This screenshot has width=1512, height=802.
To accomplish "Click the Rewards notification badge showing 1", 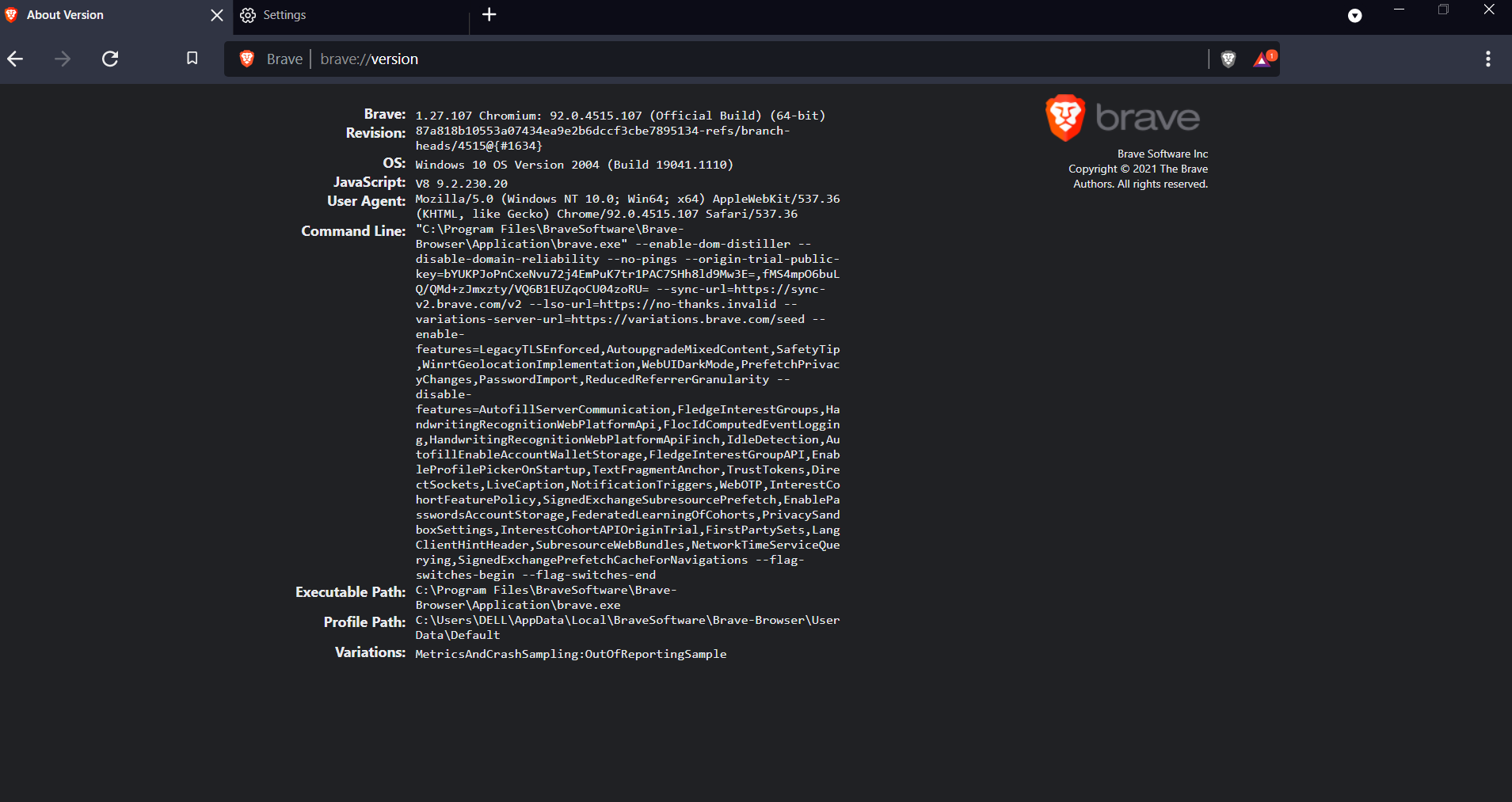I will (1270, 54).
